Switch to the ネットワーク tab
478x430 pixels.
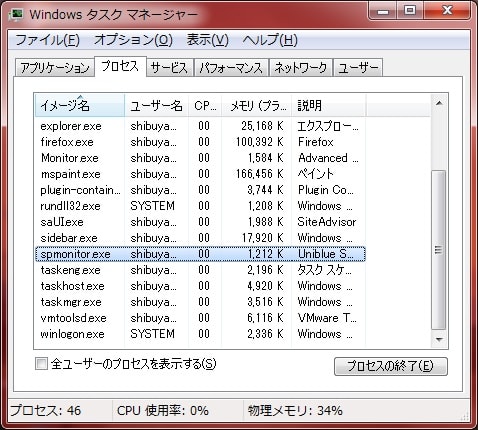pyautogui.click(x=300, y=68)
